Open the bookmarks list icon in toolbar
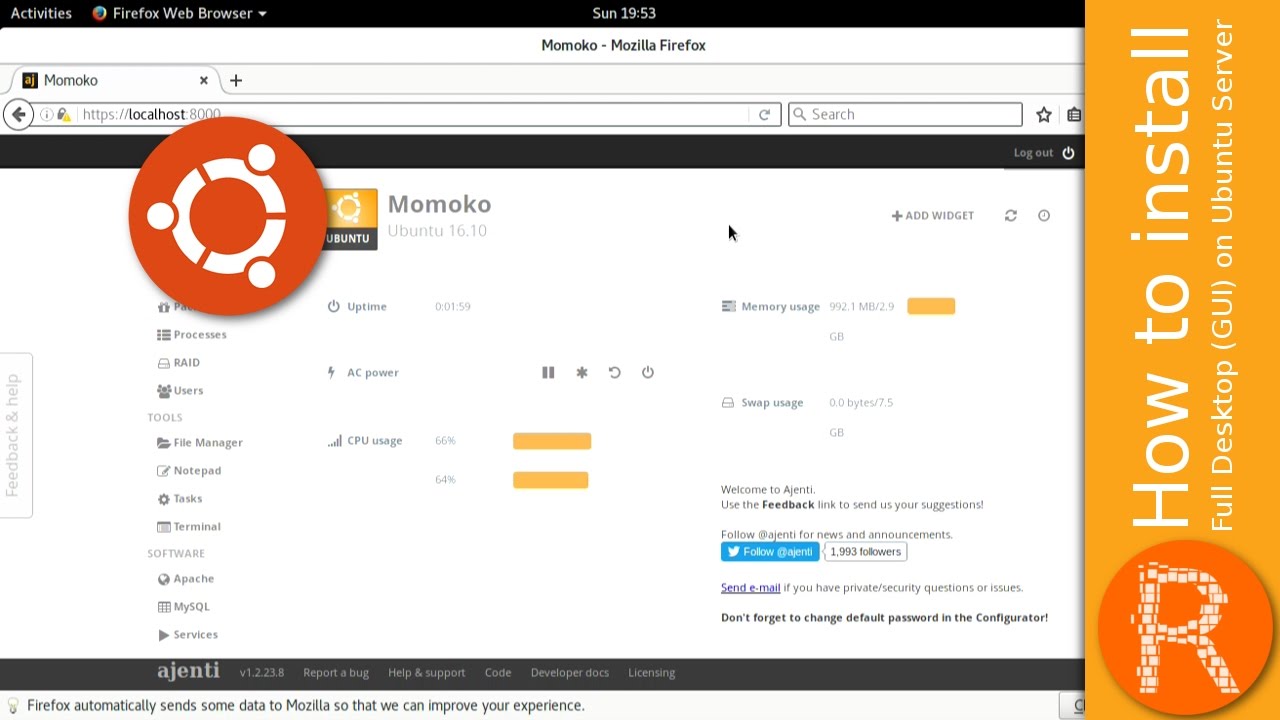Viewport: 1280px width, 720px height. 1074,114
